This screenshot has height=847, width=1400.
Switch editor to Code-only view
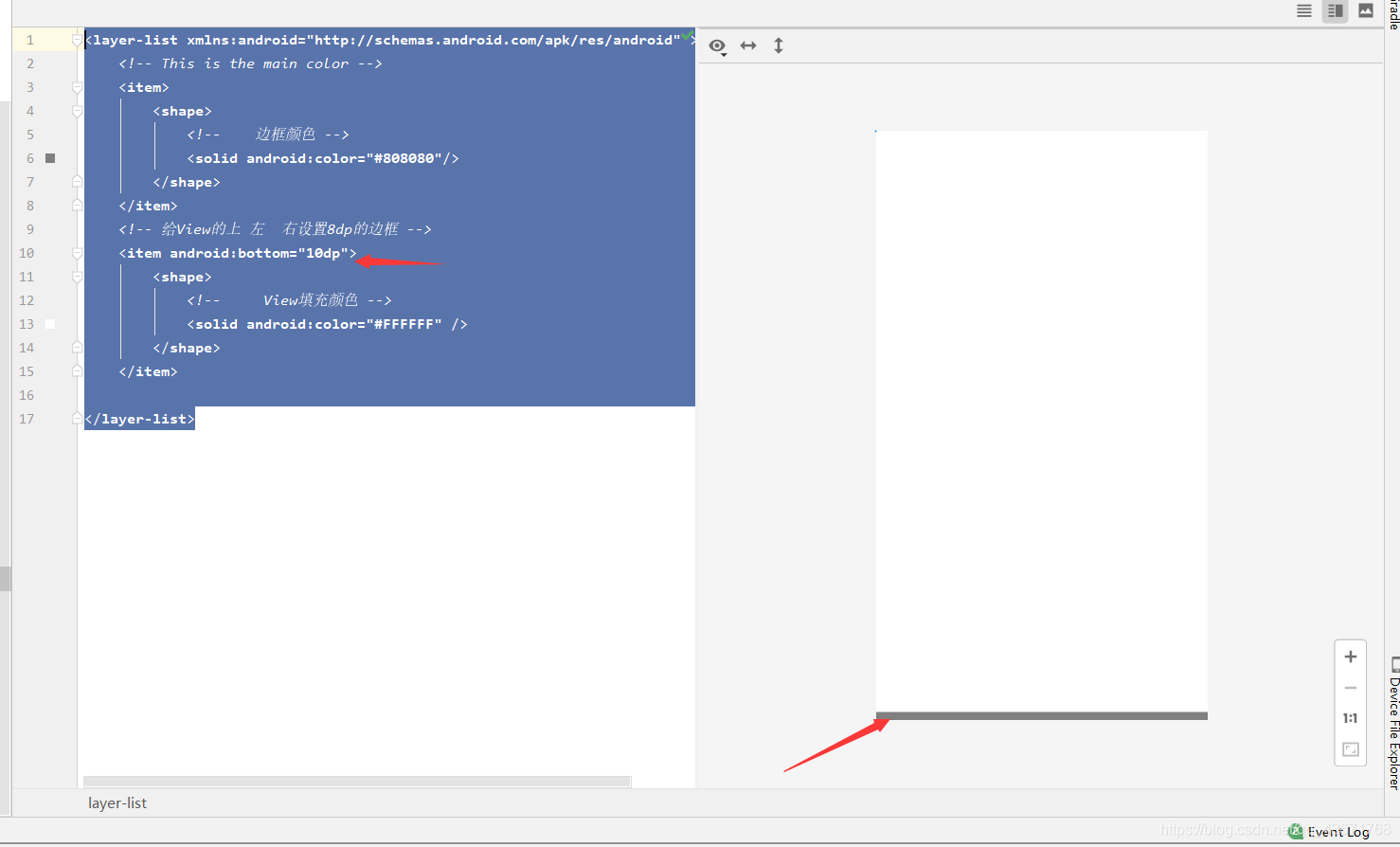pos(1304,10)
